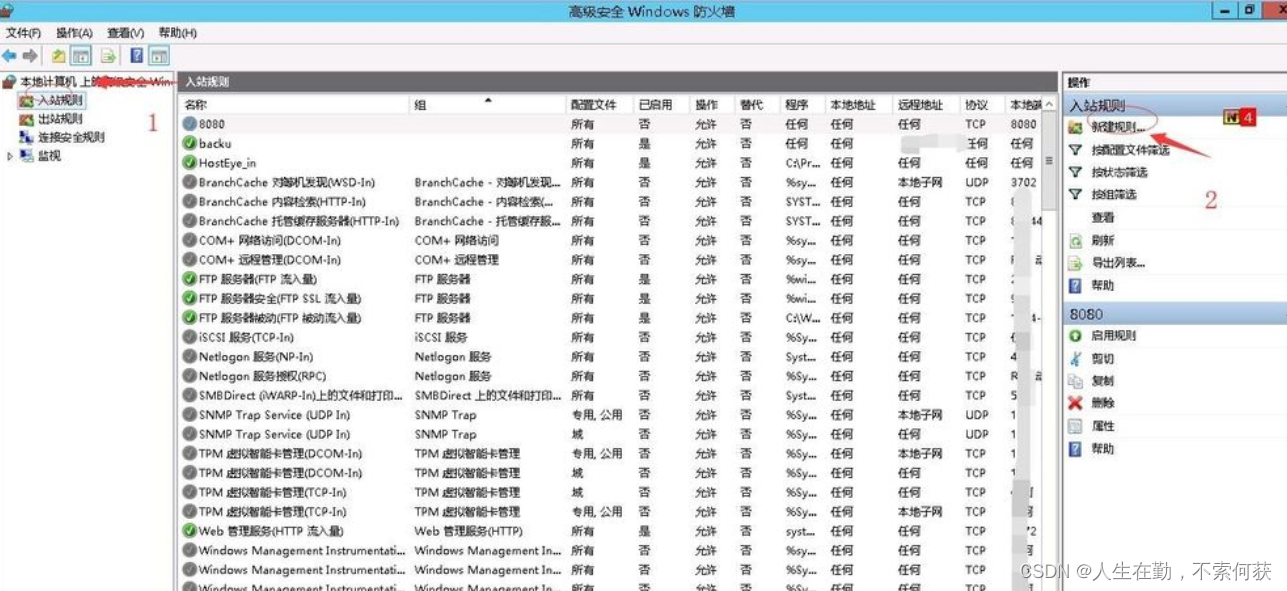The height and width of the screenshot is (591, 1287).
Task: Click the 按配置文件筛选 filter icon
Action: click(1075, 150)
